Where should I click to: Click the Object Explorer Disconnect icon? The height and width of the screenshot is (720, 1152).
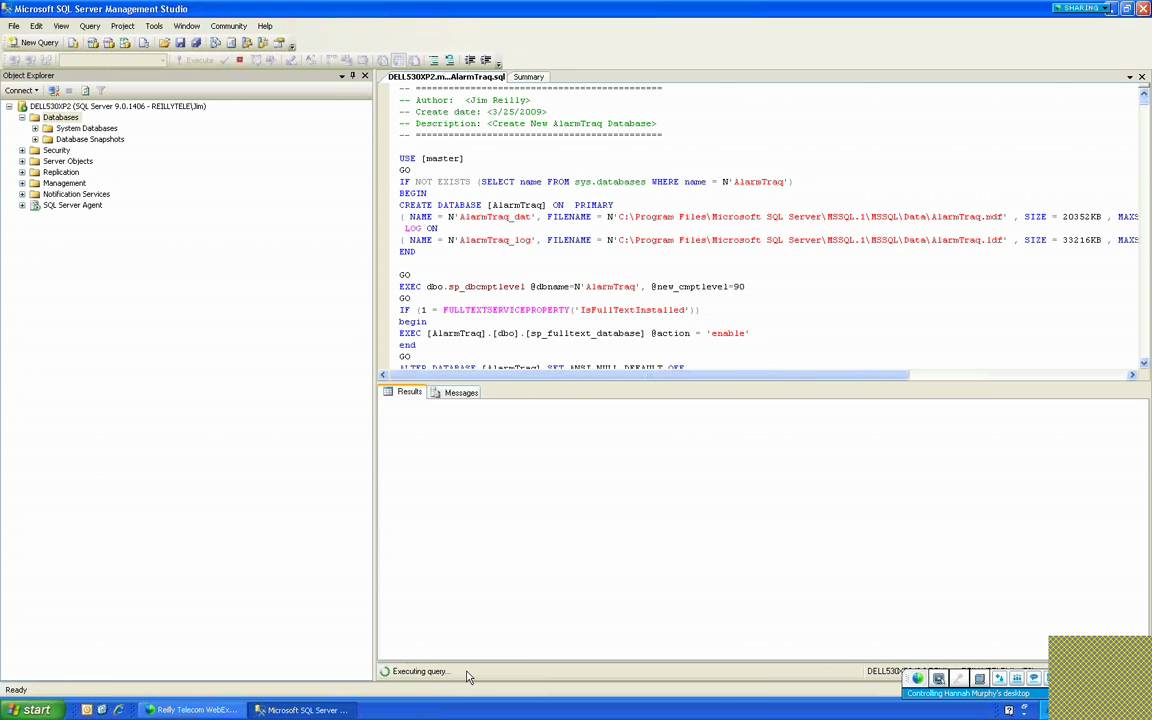point(54,90)
